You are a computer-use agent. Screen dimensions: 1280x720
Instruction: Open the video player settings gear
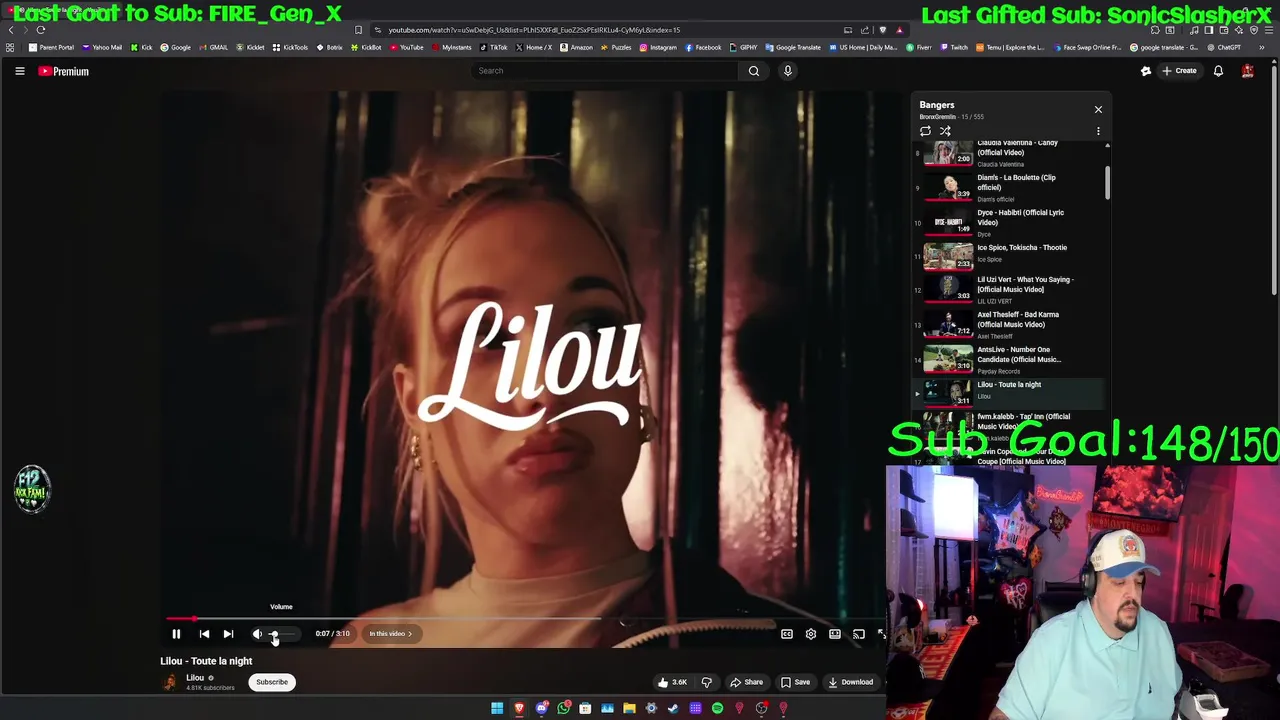pos(811,633)
